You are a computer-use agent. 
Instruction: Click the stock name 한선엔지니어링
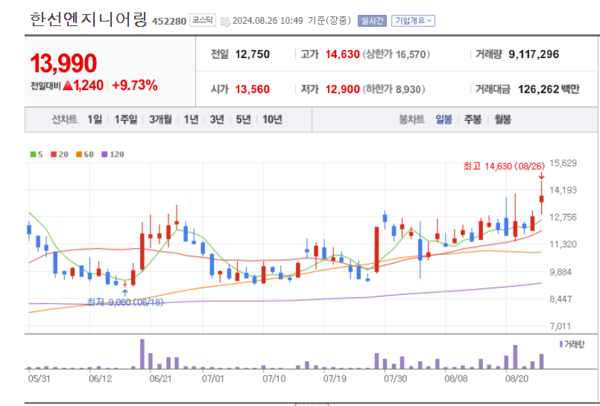click(88, 19)
